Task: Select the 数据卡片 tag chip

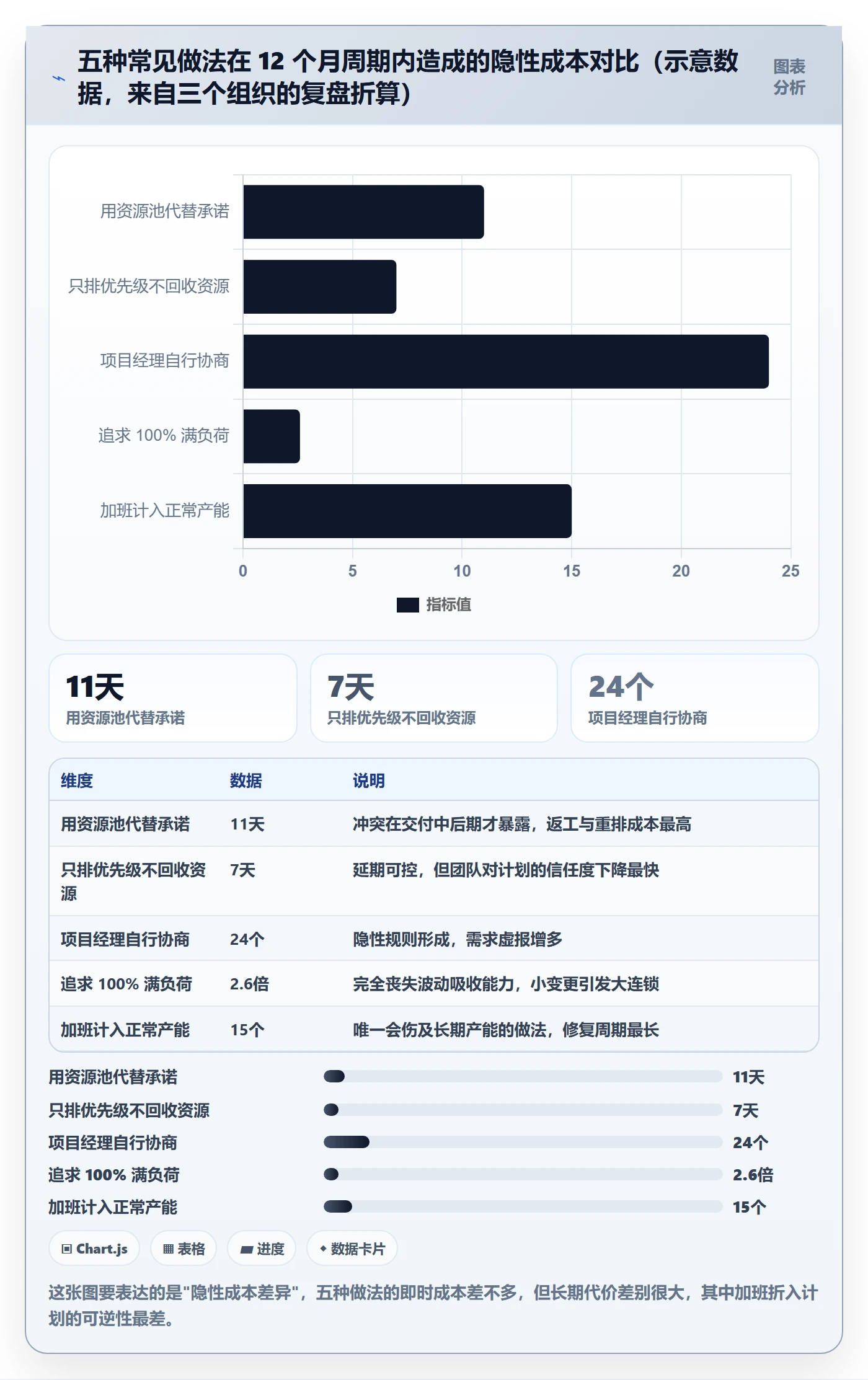Action: 352,1249
